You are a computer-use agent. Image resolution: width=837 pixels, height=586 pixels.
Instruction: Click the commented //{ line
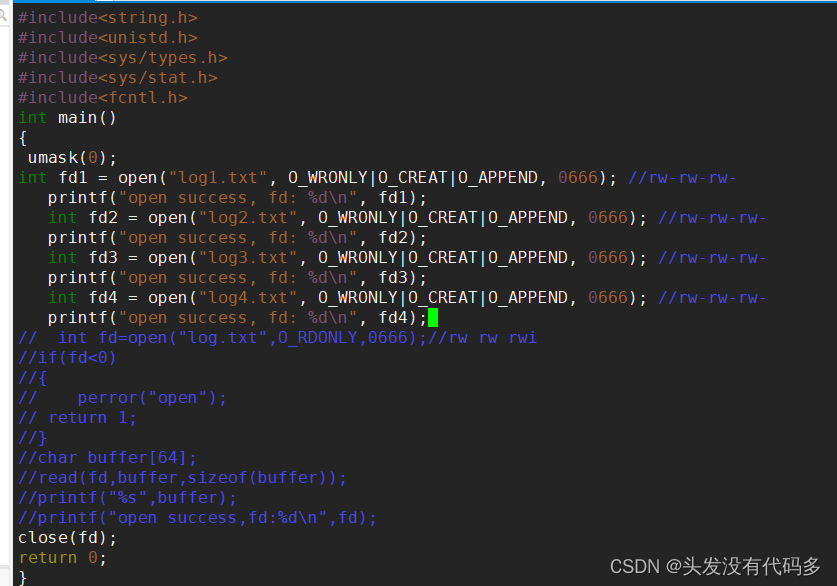point(33,378)
